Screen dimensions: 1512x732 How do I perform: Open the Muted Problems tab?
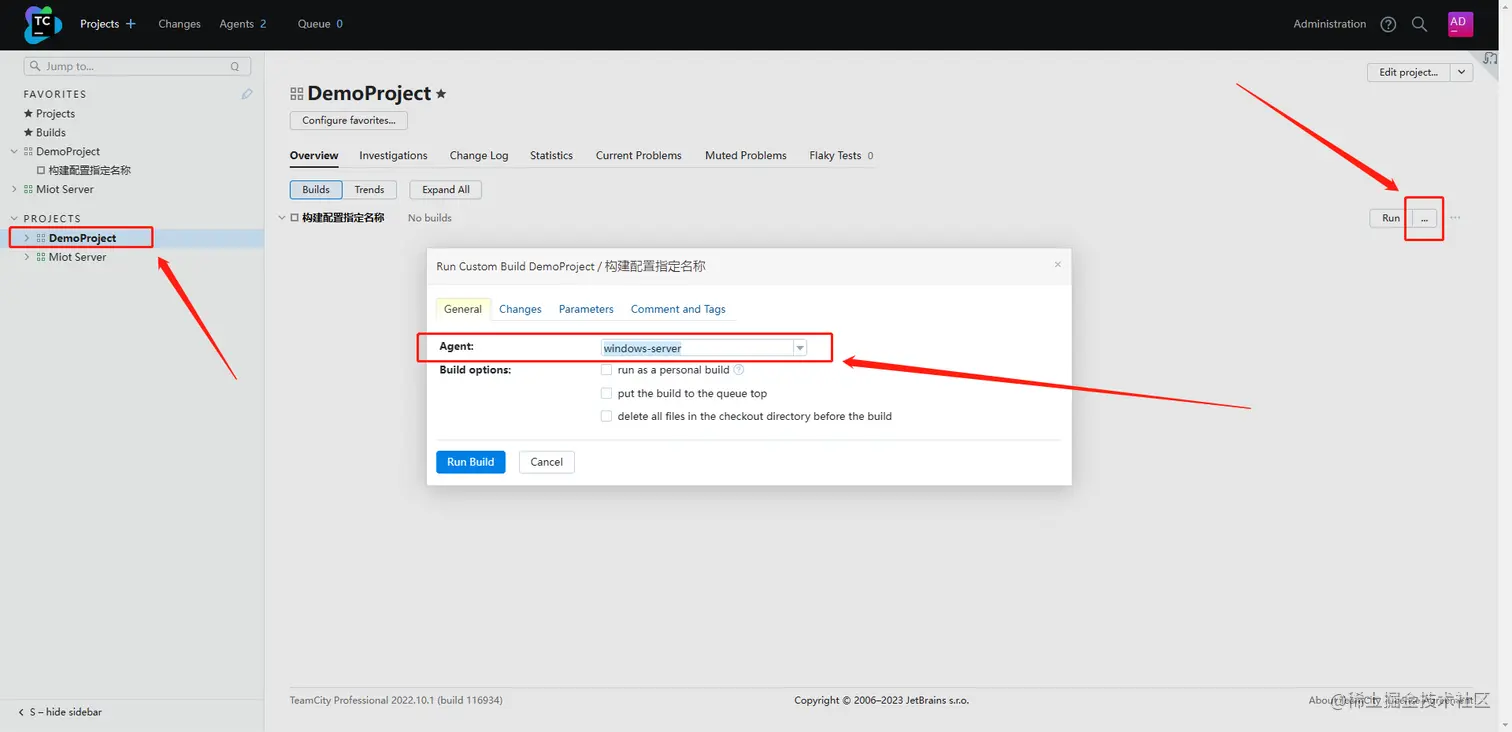(x=746, y=156)
